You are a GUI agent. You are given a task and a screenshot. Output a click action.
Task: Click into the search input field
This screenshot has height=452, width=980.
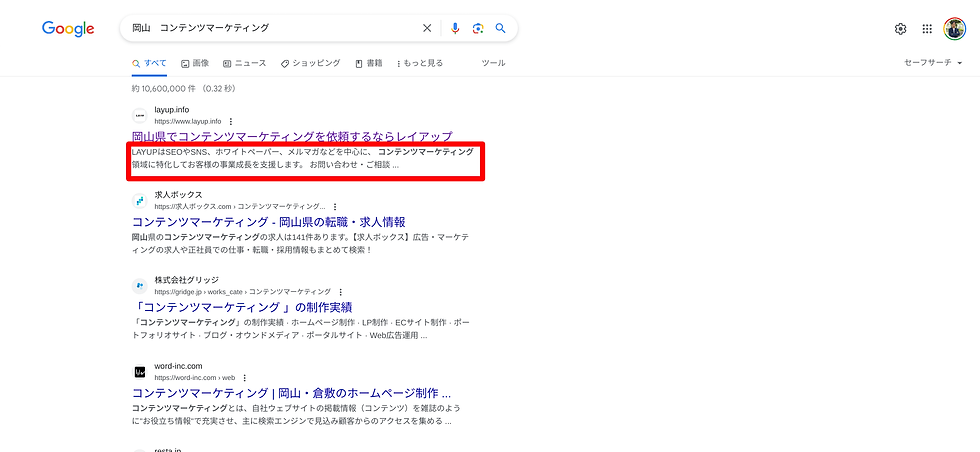click(272, 28)
